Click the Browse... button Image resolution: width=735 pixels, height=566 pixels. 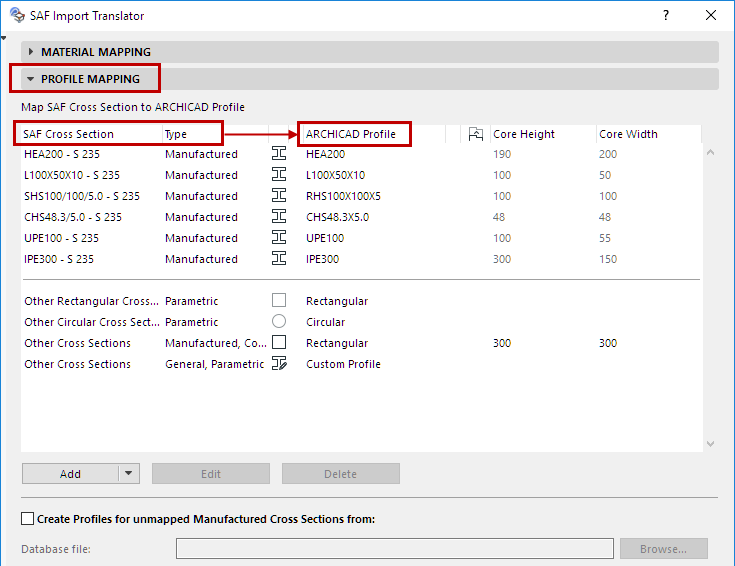pyautogui.click(x=664, y=549)
